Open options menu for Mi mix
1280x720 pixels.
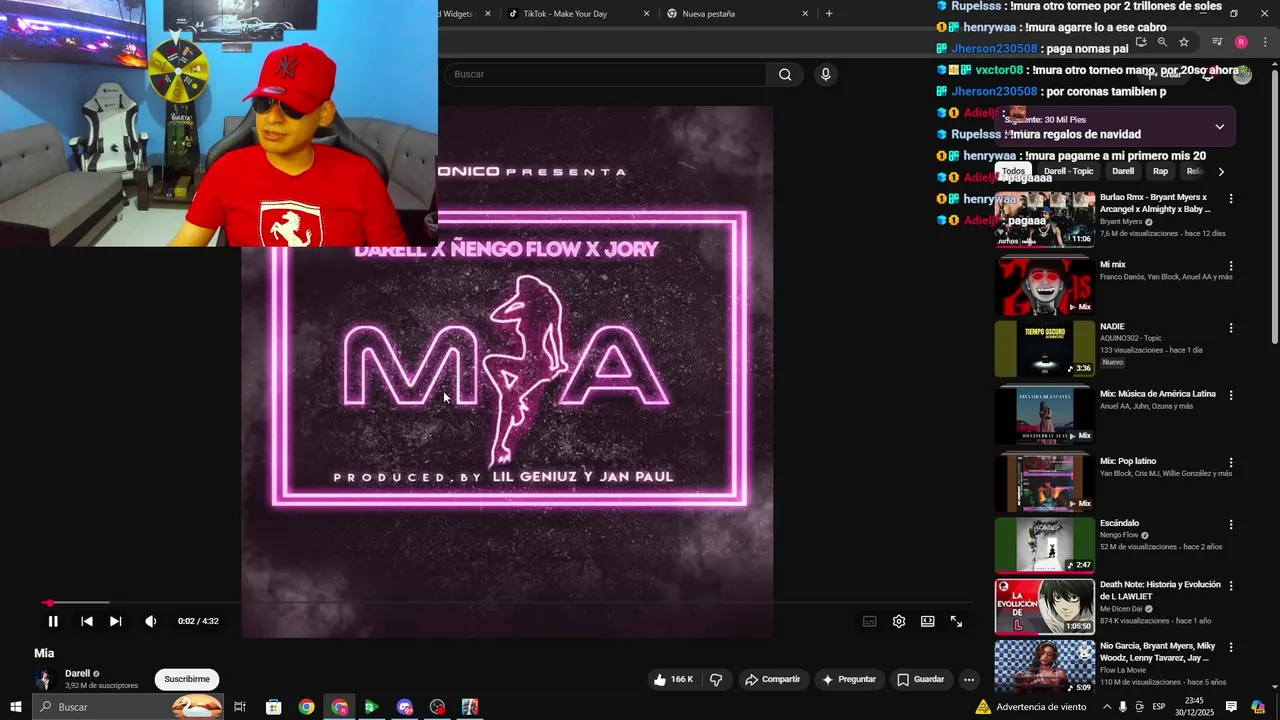click(1231, 266)
